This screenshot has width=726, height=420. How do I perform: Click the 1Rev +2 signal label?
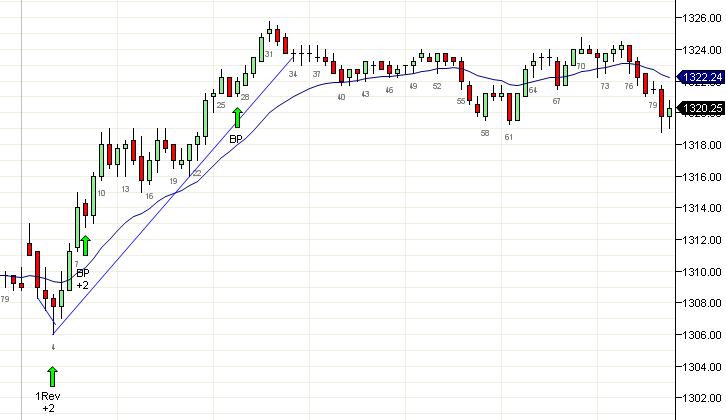[x=50, y=403]
